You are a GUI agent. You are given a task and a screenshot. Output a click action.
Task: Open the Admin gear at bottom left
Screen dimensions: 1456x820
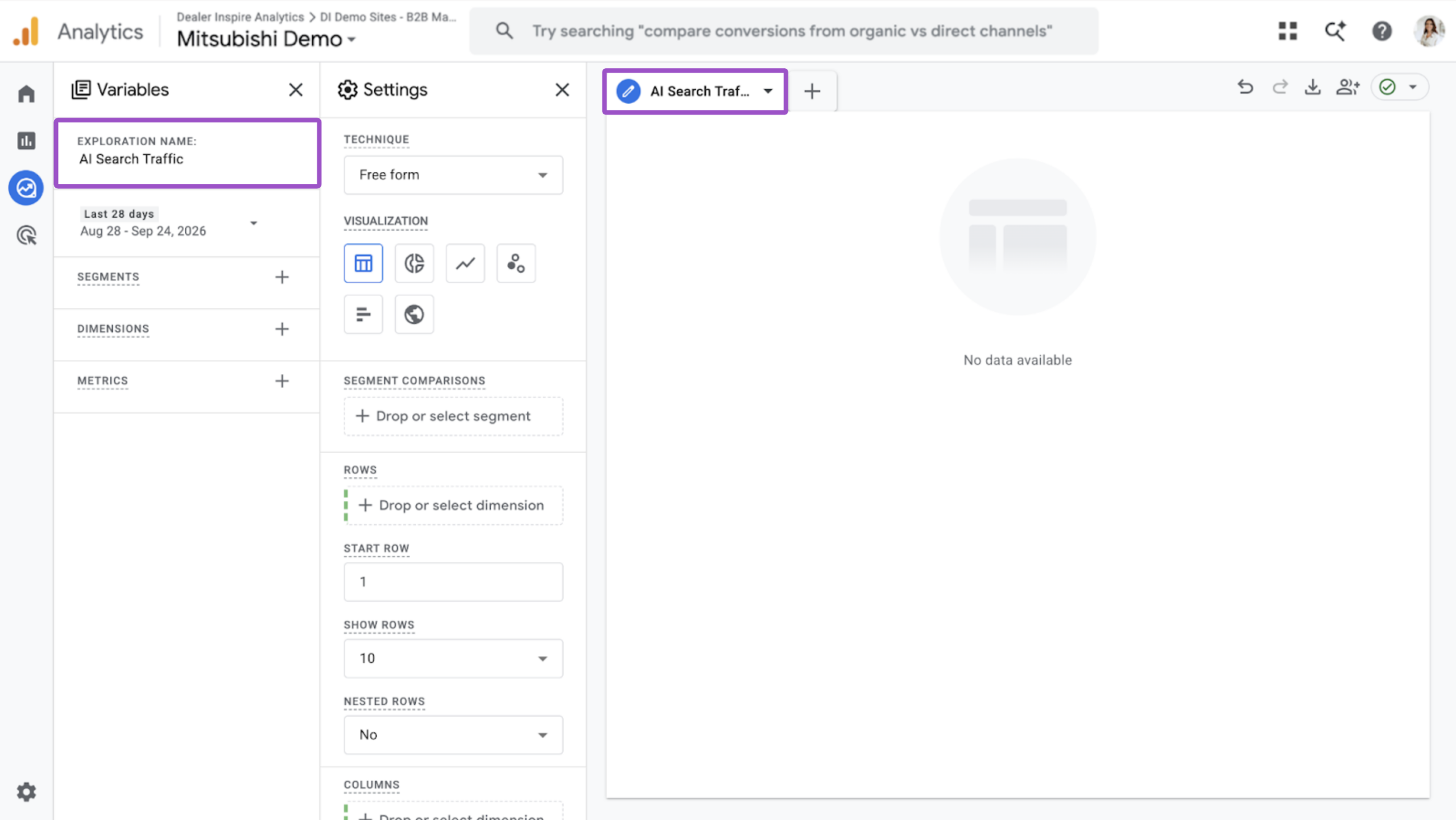pyautogui.click(x=26, y=792)
